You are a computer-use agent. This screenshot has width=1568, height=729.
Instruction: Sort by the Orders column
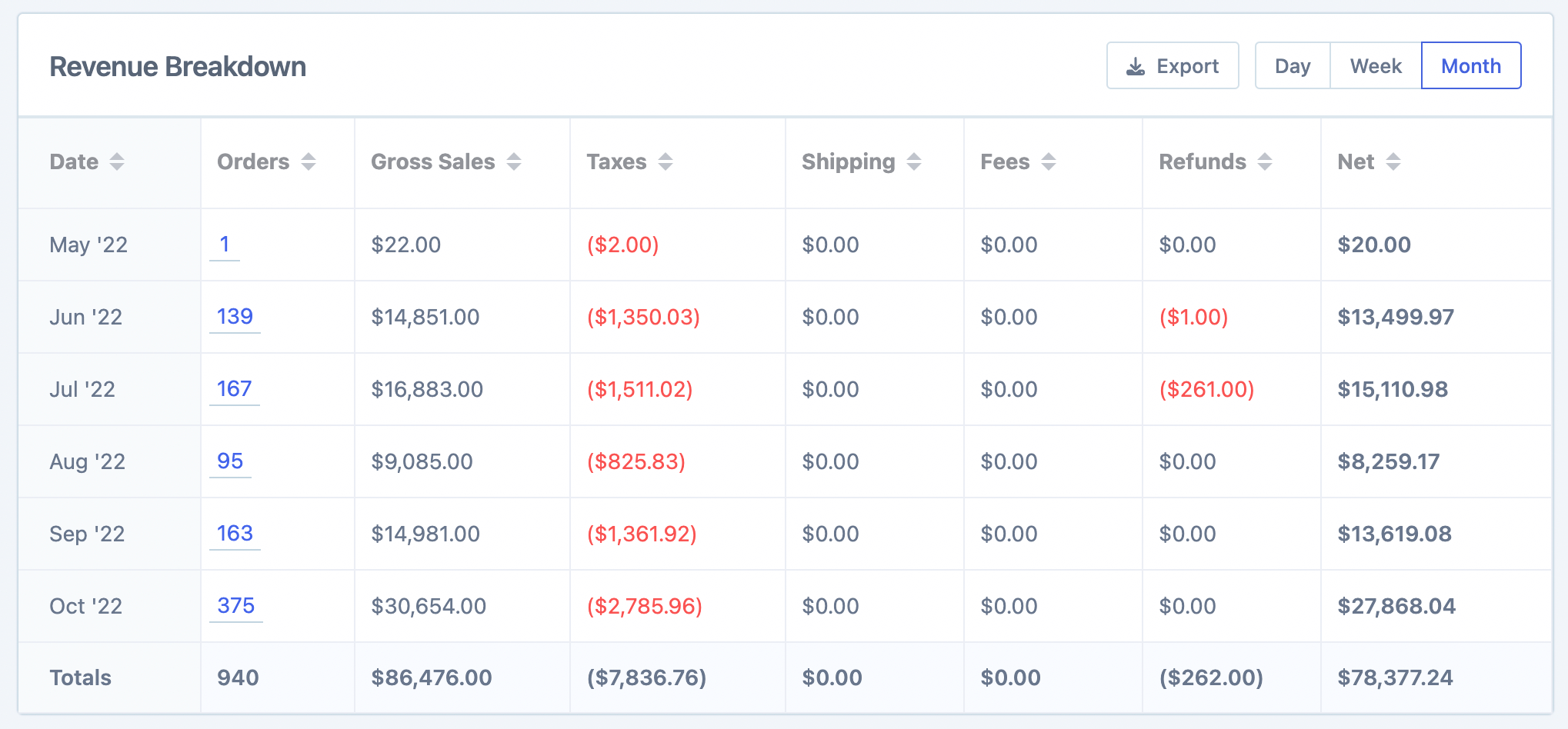click(x=308, y=162)
